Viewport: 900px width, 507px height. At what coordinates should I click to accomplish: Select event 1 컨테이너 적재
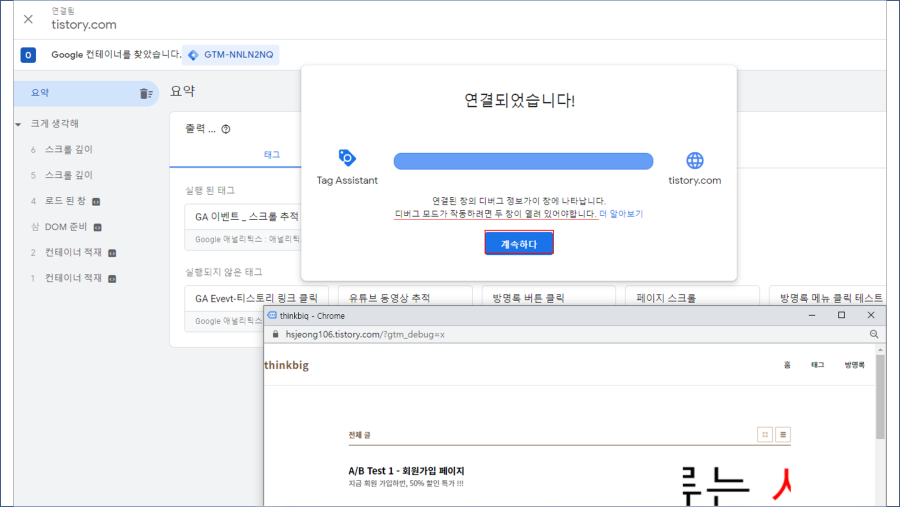pos(73,278)
